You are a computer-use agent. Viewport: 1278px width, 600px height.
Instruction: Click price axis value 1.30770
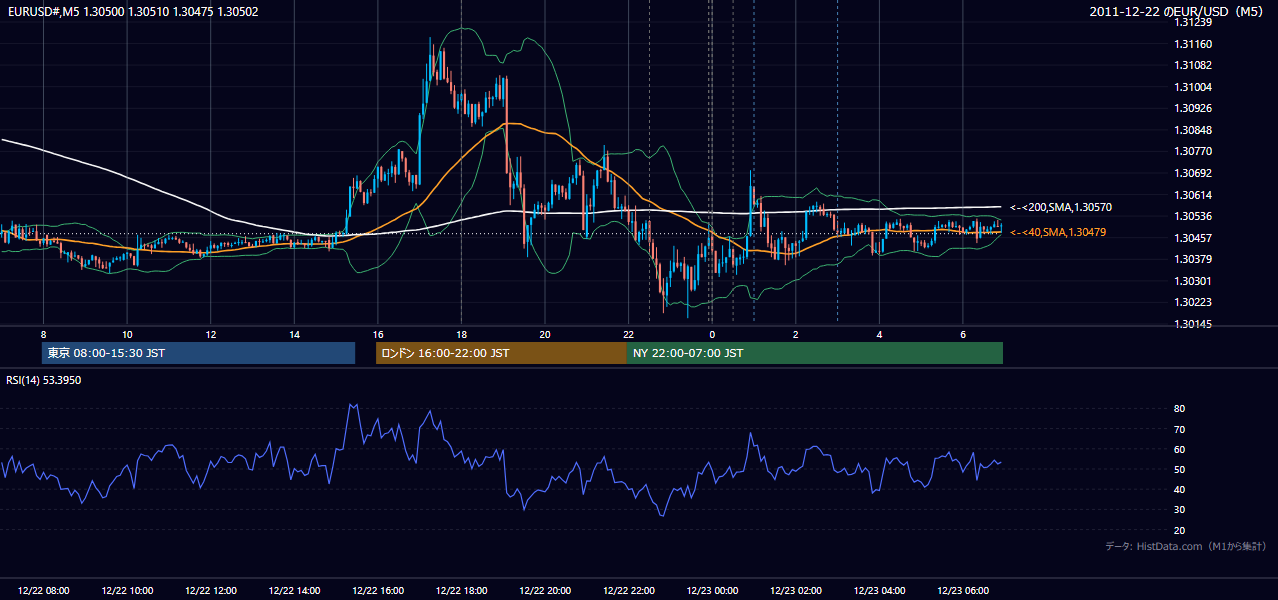(x=1193, y=151)
